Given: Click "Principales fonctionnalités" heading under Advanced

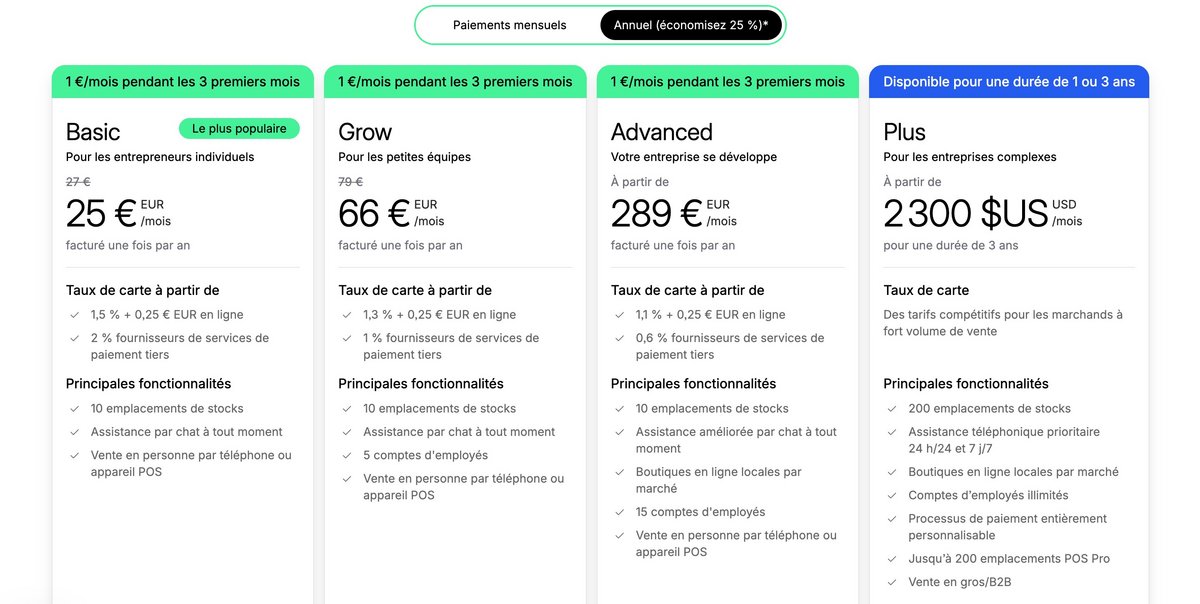Looking at the screenshot, I should (x=693, y=383).
